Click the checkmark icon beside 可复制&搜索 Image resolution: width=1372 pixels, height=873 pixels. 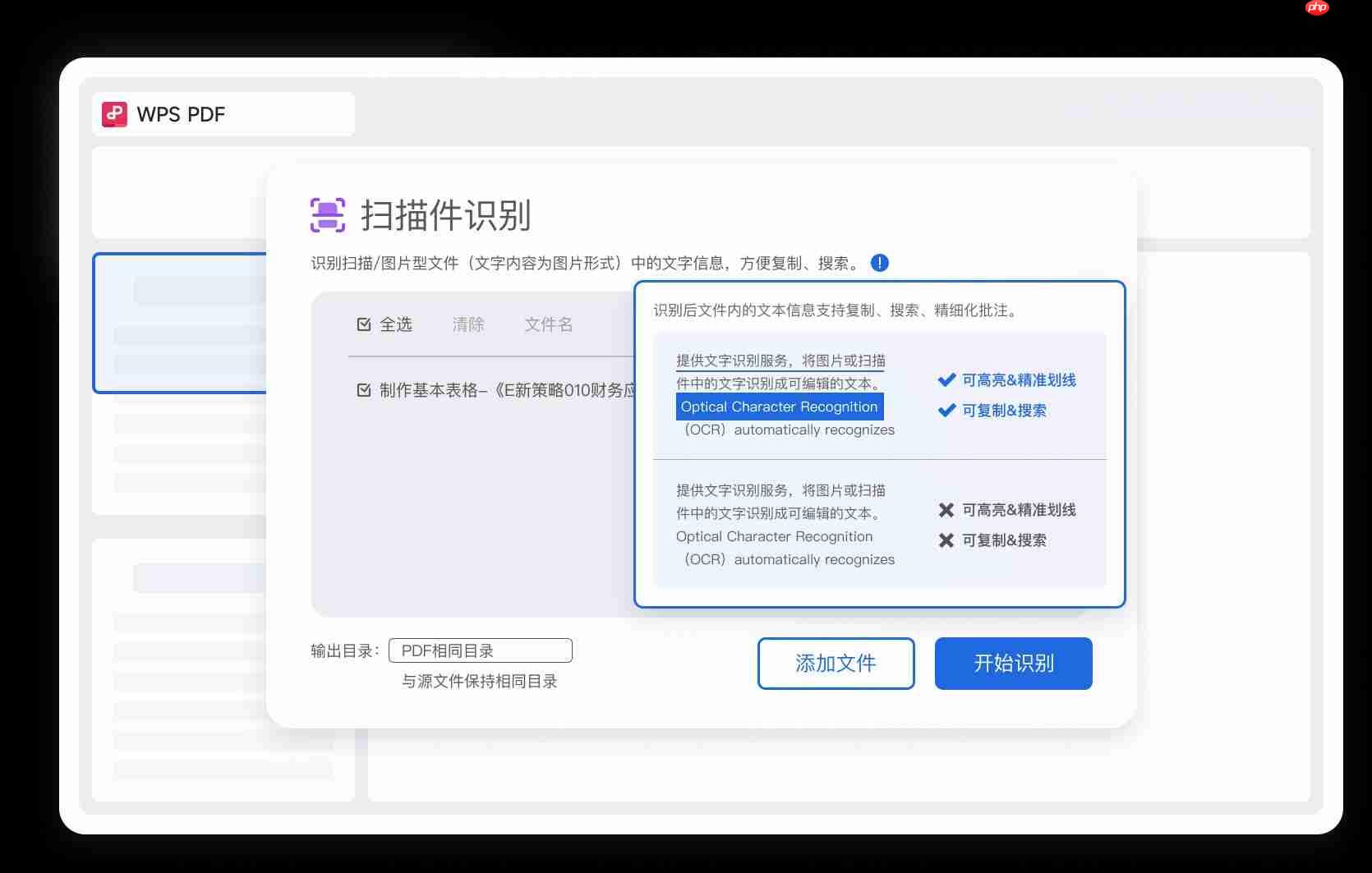click(945, 411)
